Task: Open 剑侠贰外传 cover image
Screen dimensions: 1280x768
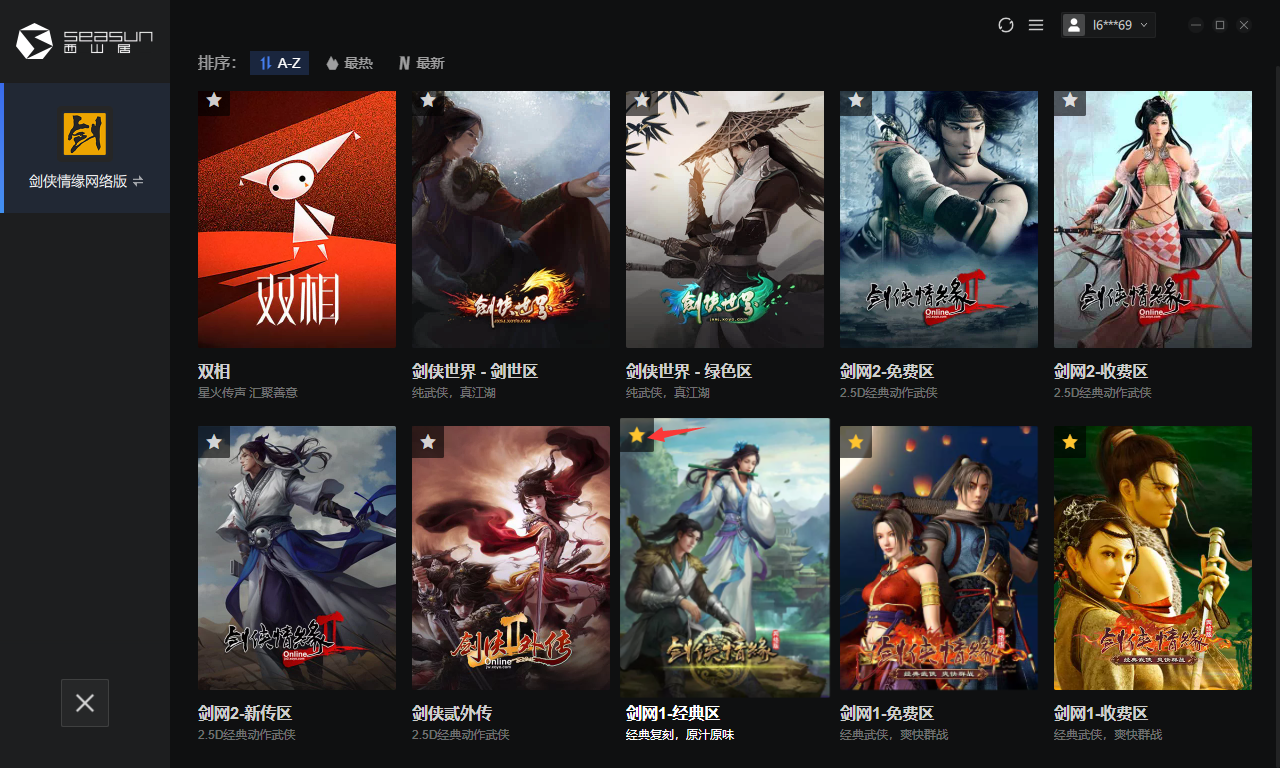Action: [511, 558]
